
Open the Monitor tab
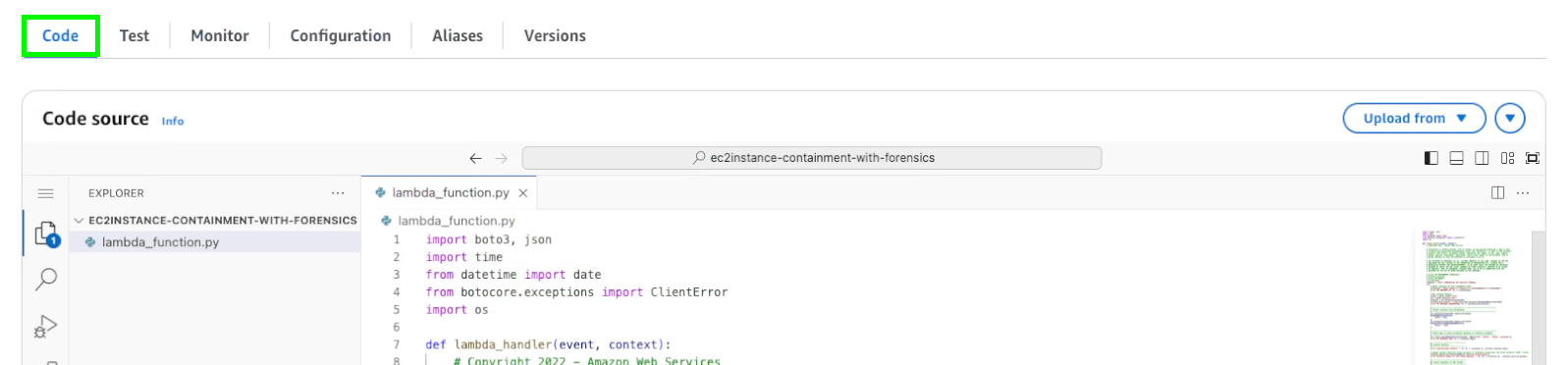(220, 36)
